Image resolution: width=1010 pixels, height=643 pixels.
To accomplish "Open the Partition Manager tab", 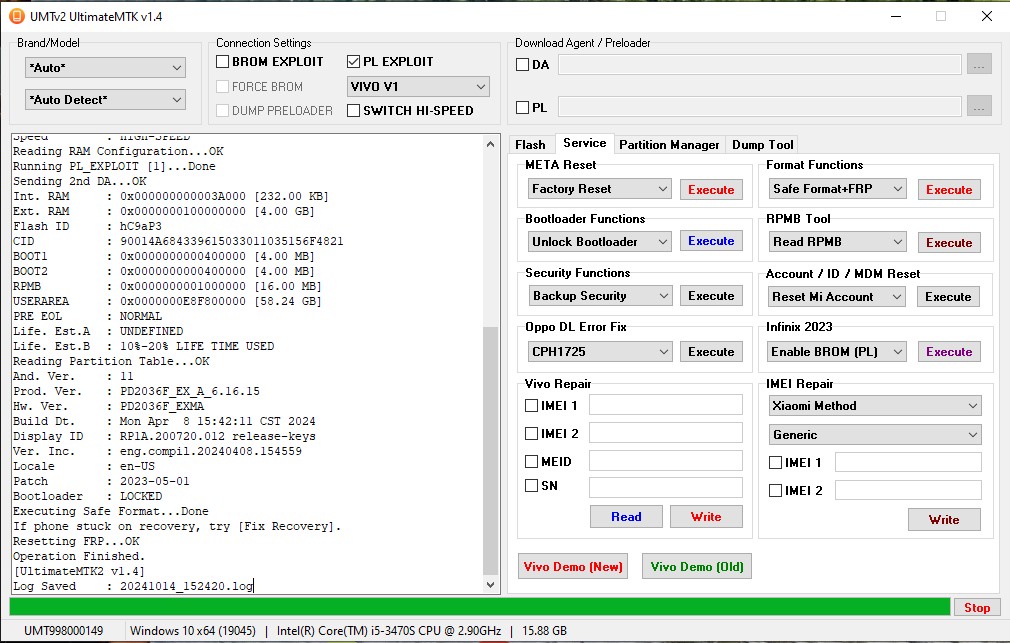I will (x=669, y=145).
